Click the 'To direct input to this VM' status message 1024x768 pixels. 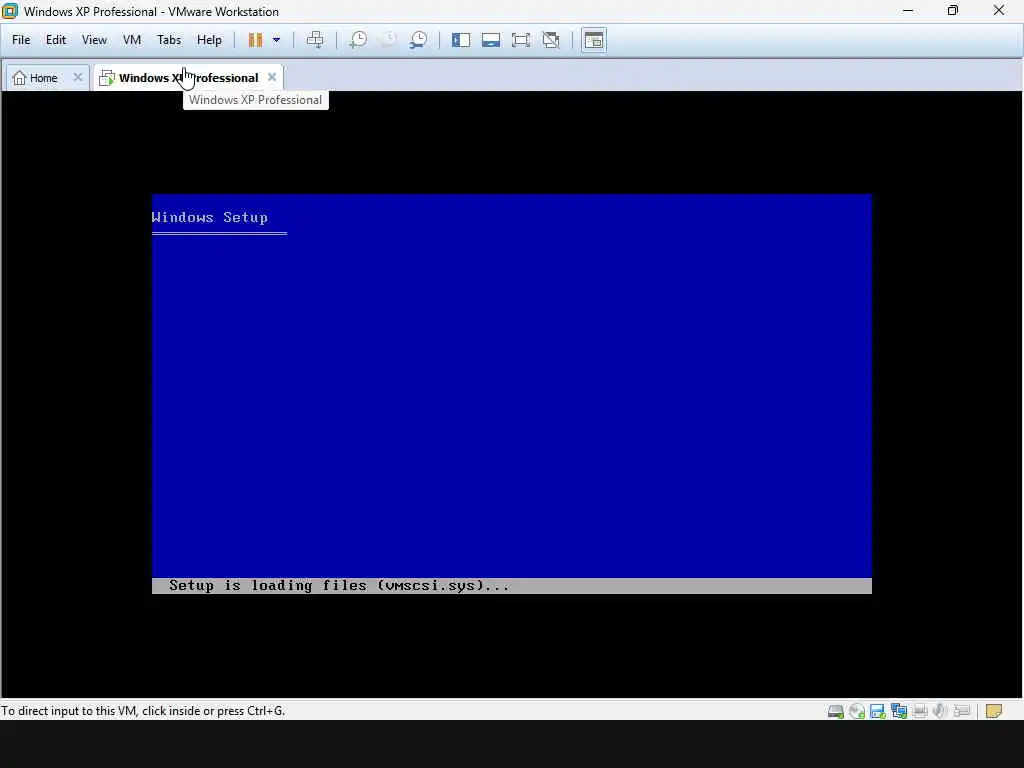point(143,711)
